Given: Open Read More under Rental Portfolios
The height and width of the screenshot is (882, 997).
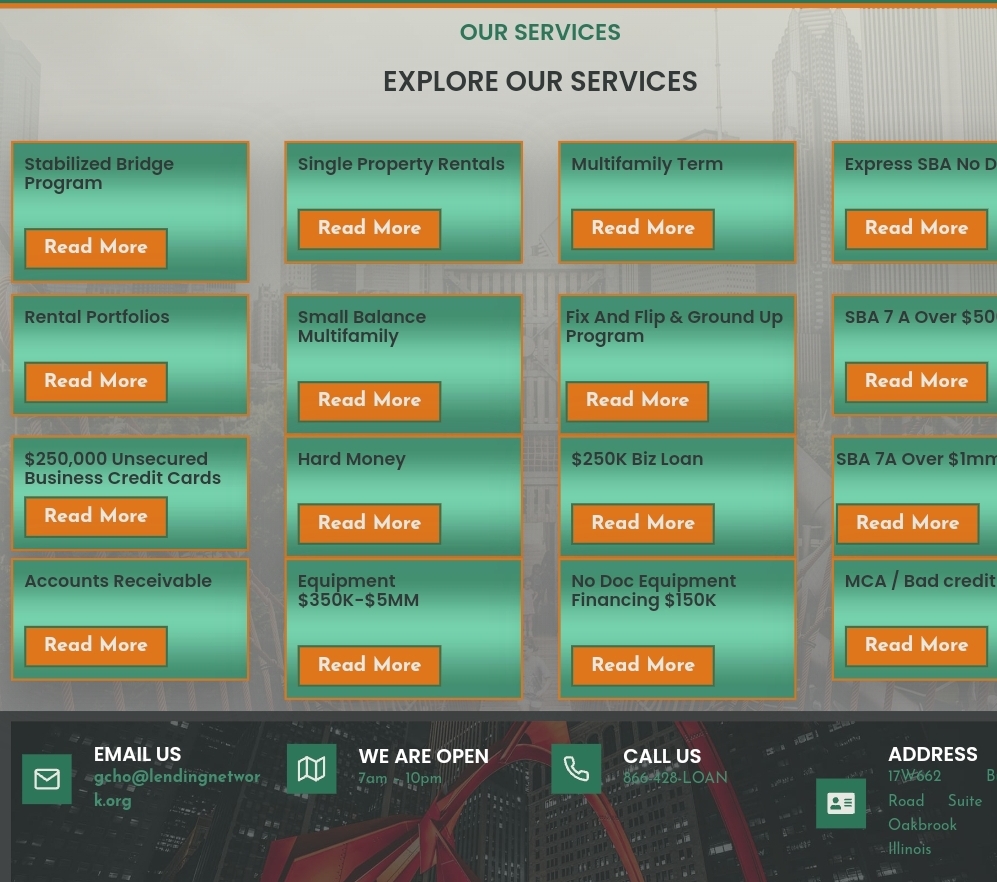Looking at the screenshot, I should coord(95,382).
